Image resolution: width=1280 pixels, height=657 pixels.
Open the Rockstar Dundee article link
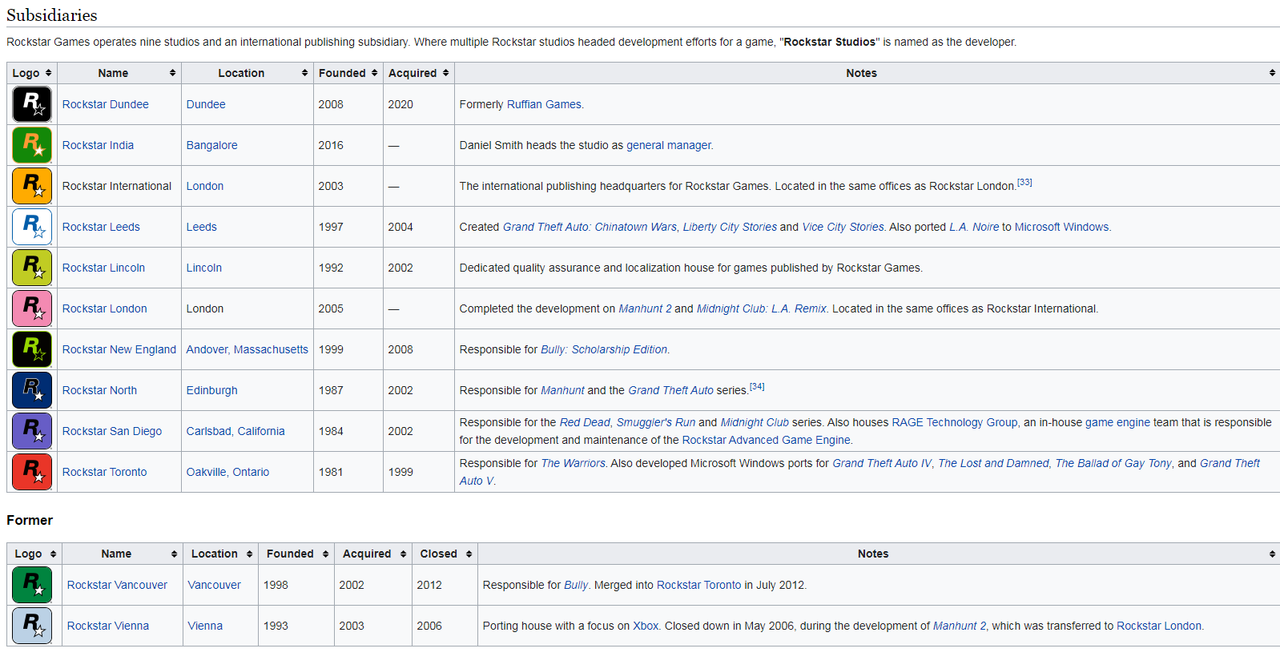click(x=105, y=104)
